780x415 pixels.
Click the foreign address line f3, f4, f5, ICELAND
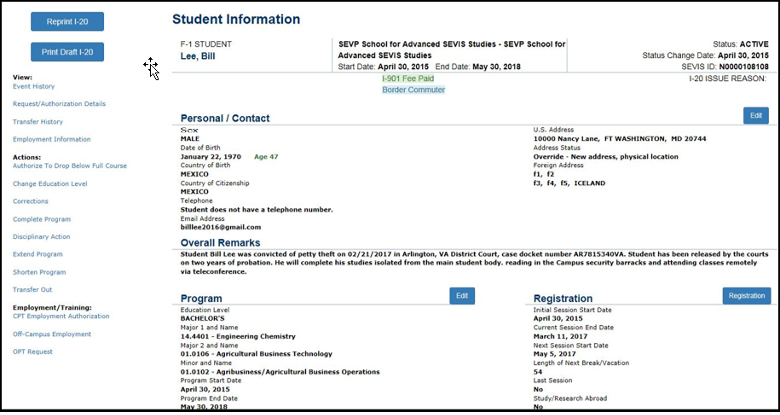[x=569, y=183]
